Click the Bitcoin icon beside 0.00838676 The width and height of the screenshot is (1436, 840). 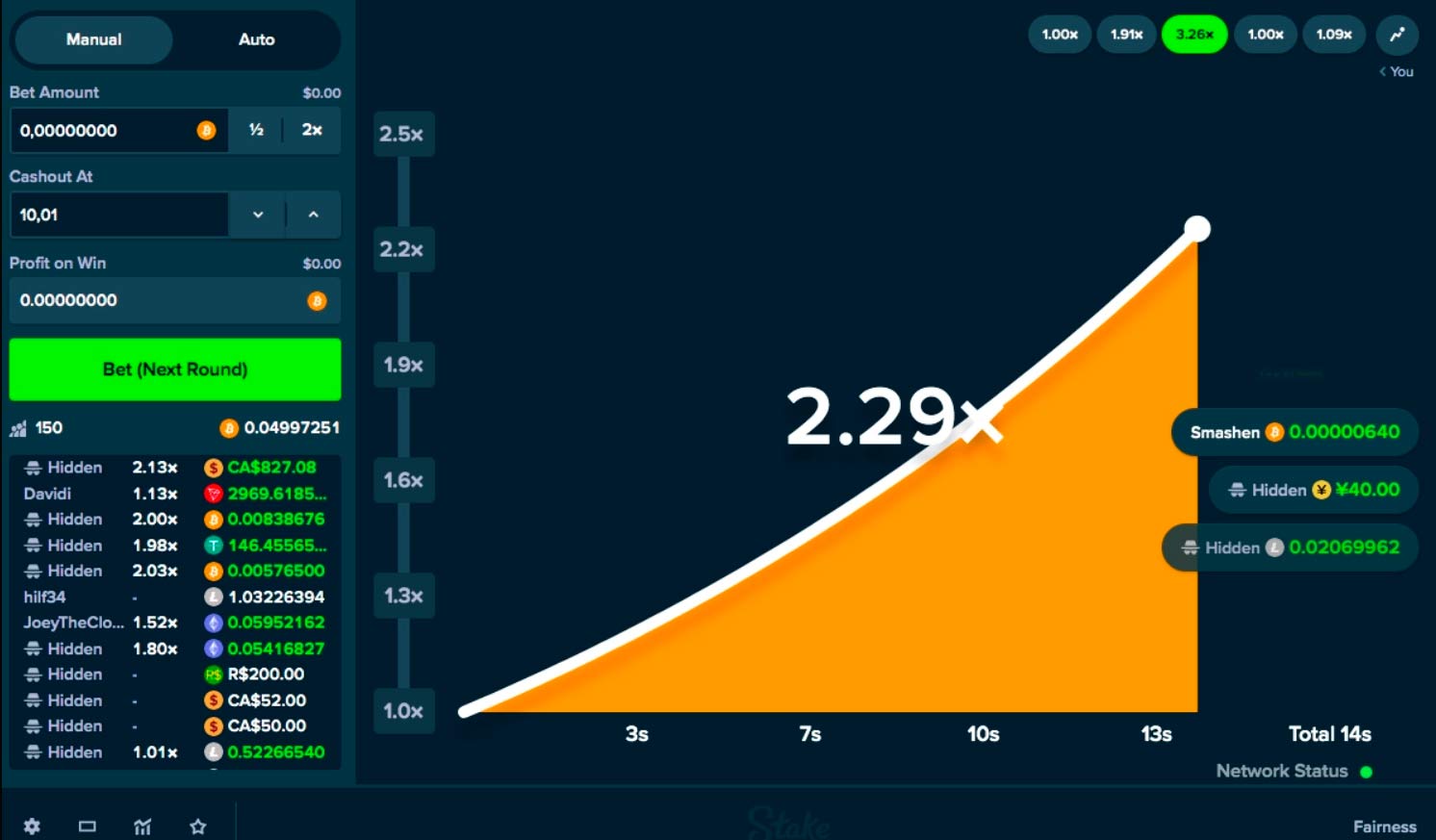click(214, 520)
